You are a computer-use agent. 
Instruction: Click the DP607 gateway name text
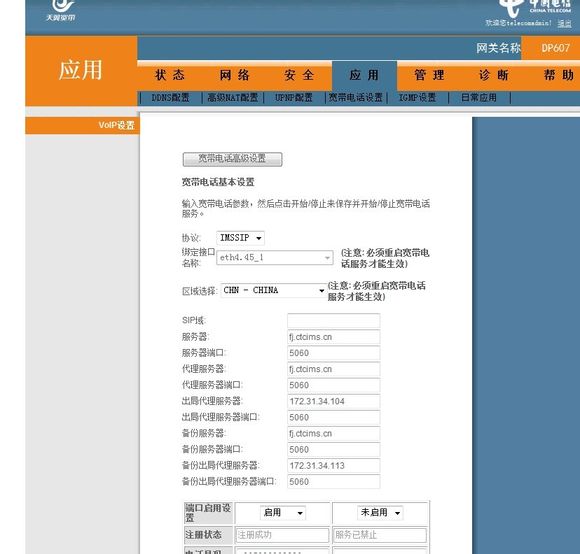tap(556, 48)
